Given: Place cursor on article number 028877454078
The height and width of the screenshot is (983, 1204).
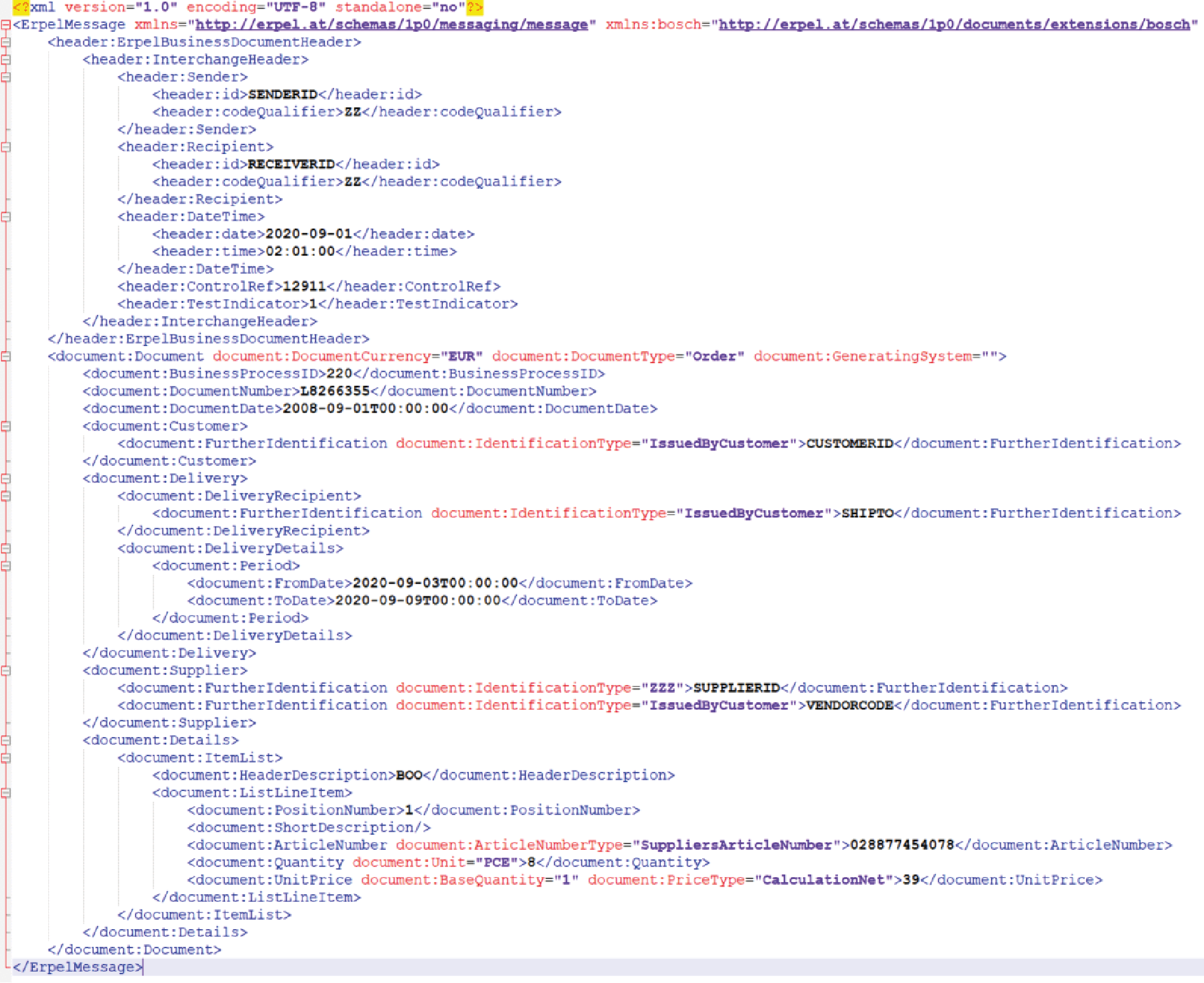Looking at the screenshot, I should (x=902, y=845).
